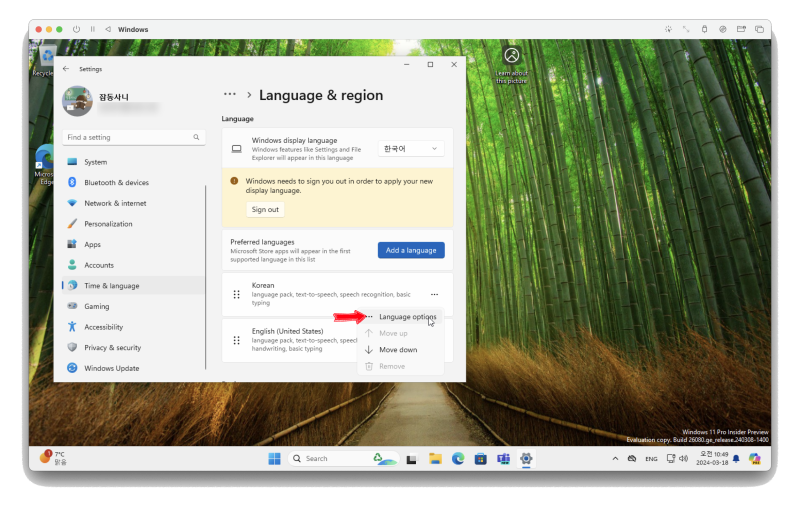800x509 pixels.
Task: Open Windows Update sync icon
Action: (x=72, y=368)
